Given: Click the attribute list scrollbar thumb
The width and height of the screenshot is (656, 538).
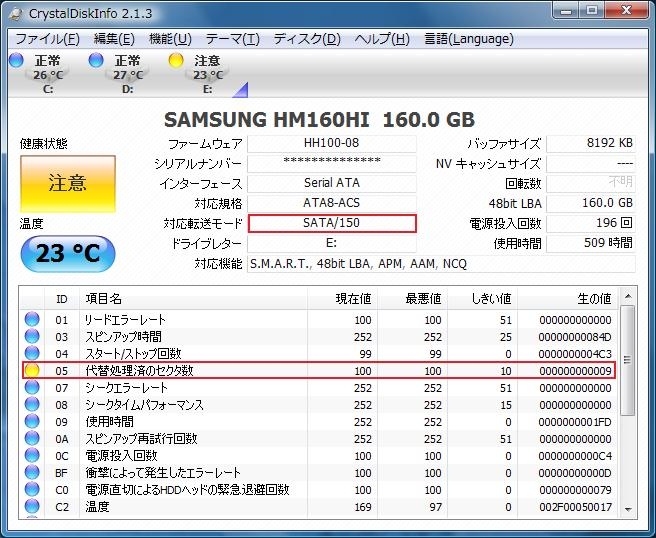Looking at the screenshot, I should coord(627,360).
